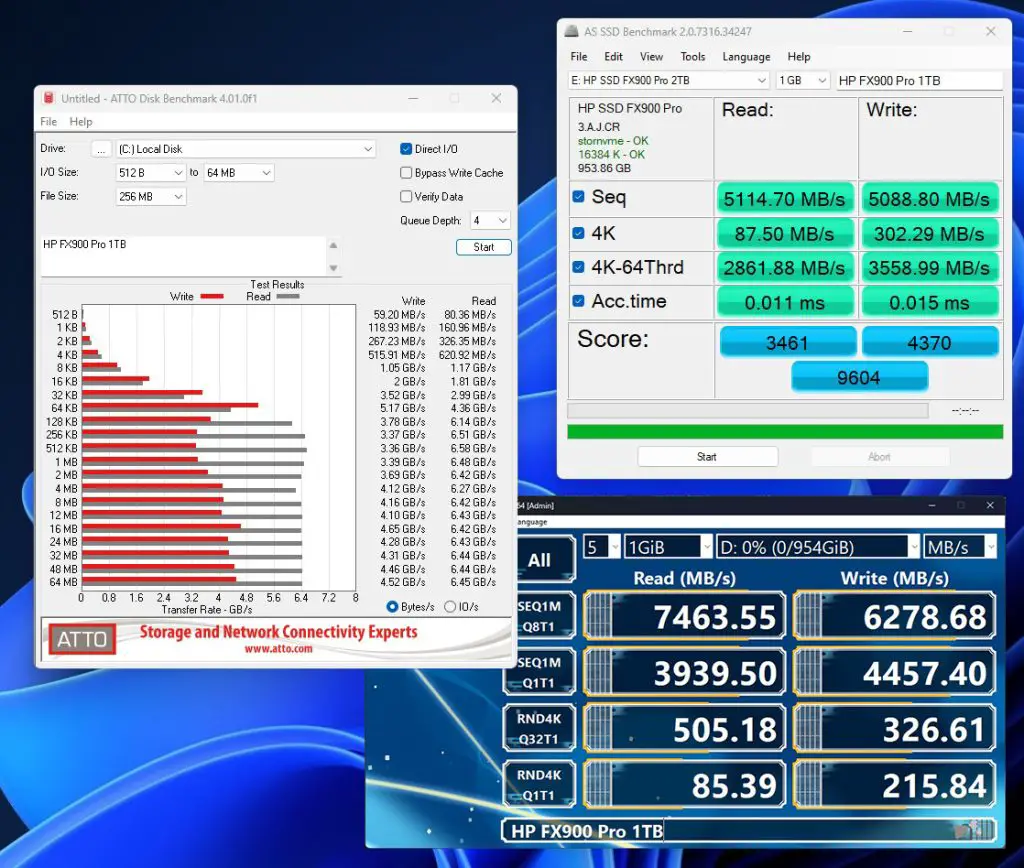Open the File Size dropdown 256 MB
This screenshot has width=1024, height=868.
[x=151, y=196]
